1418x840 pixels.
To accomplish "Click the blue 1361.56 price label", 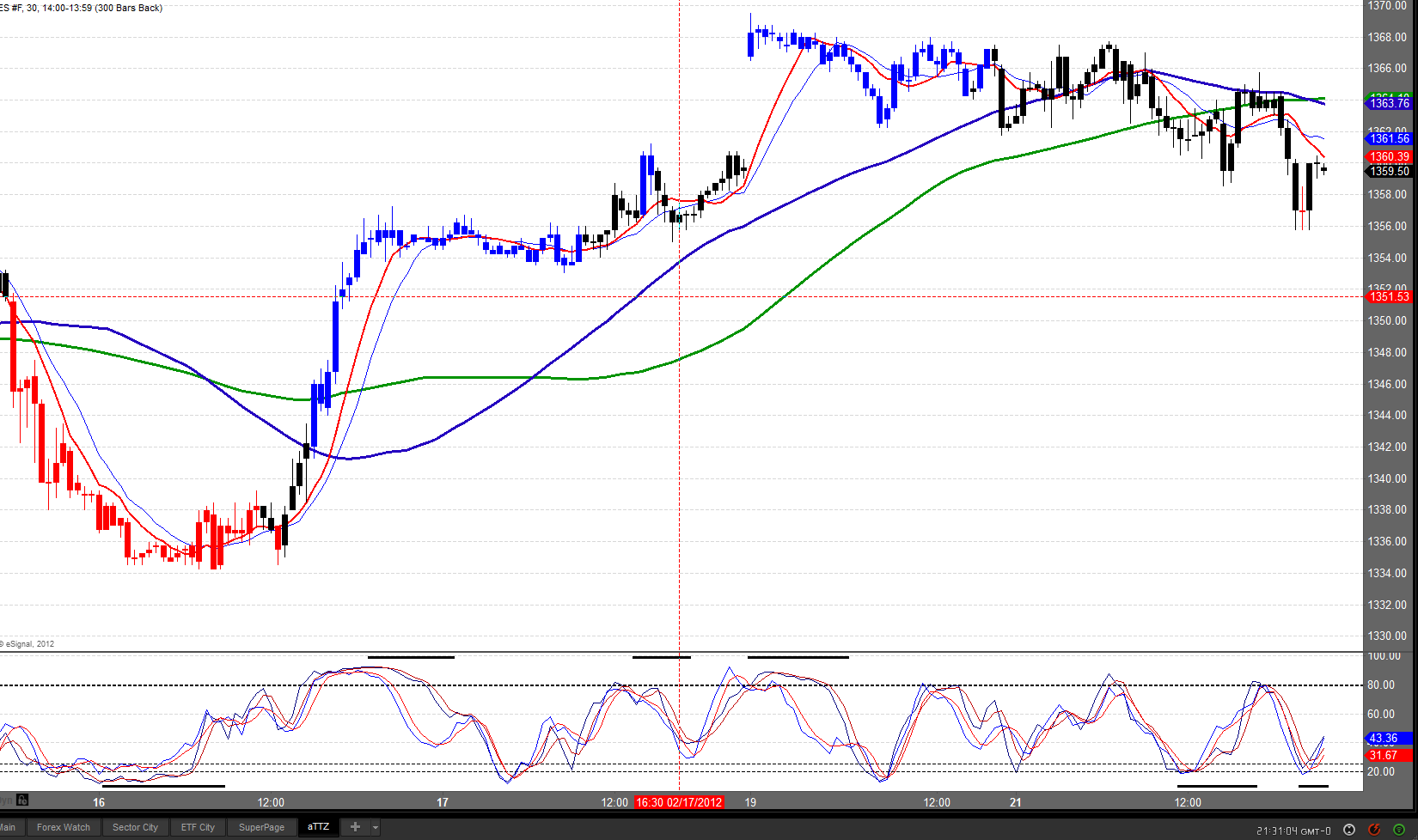I will point(1389,138).
